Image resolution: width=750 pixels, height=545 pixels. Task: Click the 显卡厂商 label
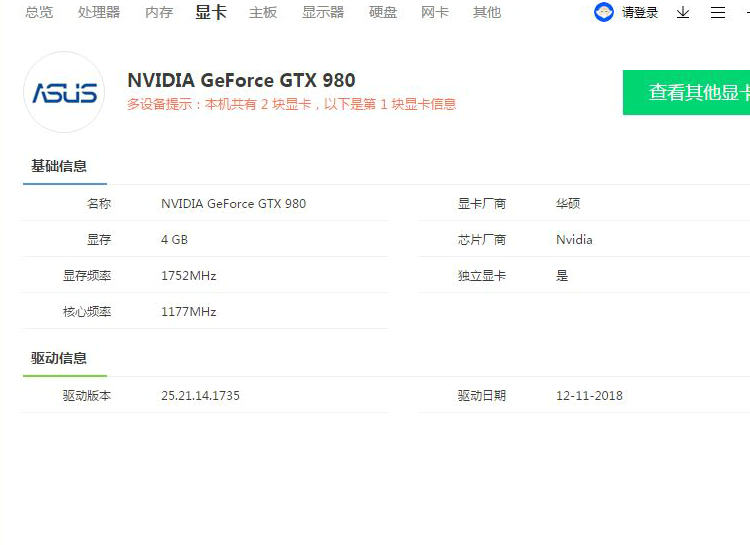(x=482, y=204)
